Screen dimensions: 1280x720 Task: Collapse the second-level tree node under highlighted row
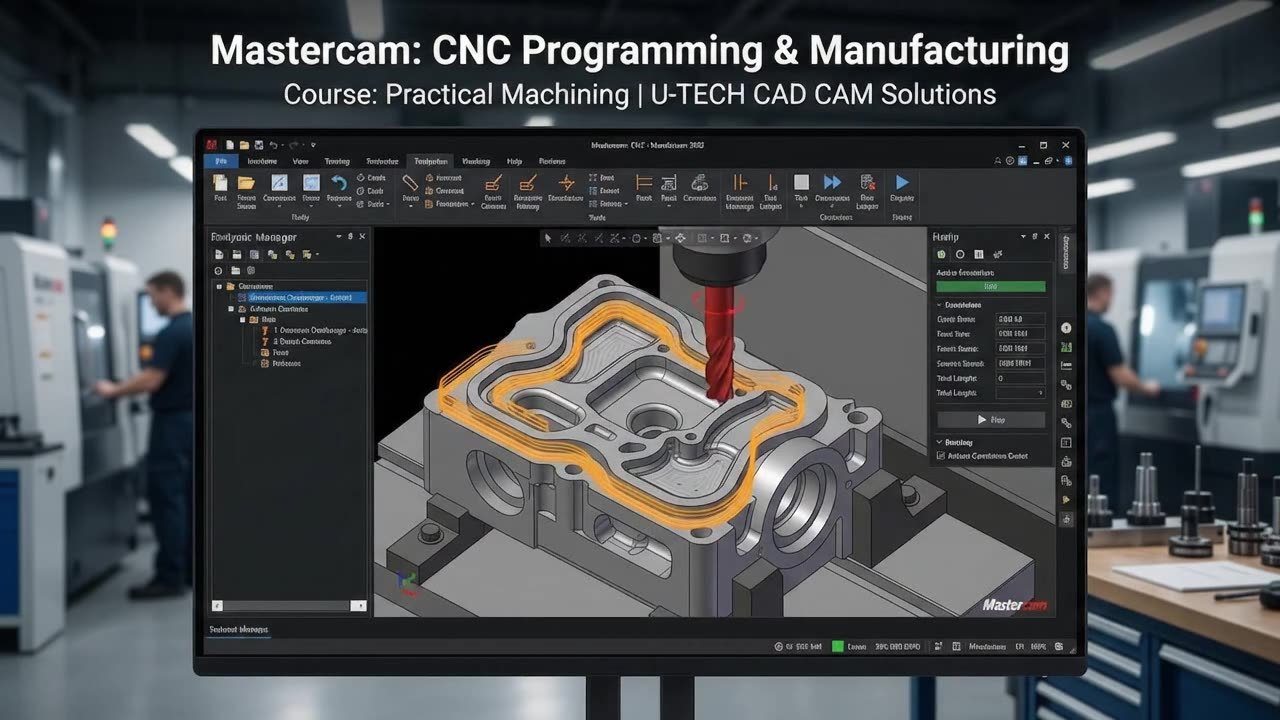point(231,309)
